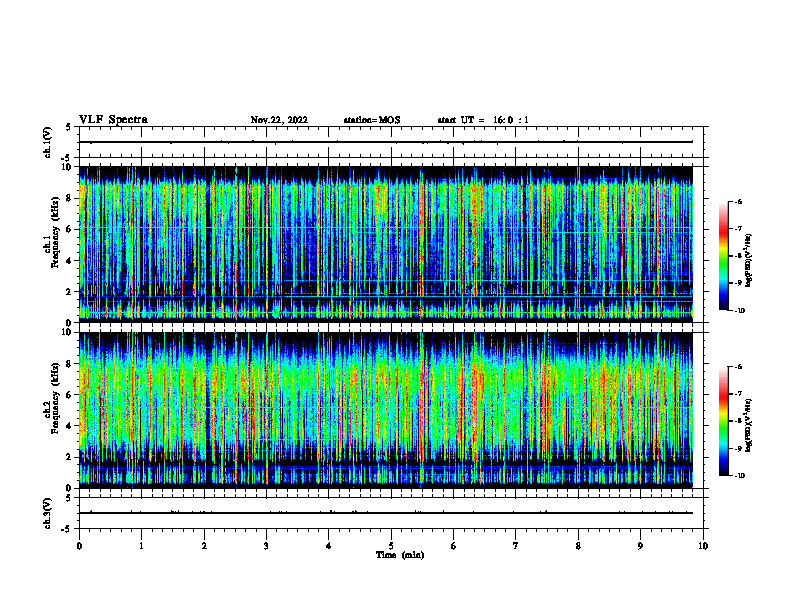Click the '-10' label on ch.2 colorbar
Screen dimensions: 792x612
[739, 476]
